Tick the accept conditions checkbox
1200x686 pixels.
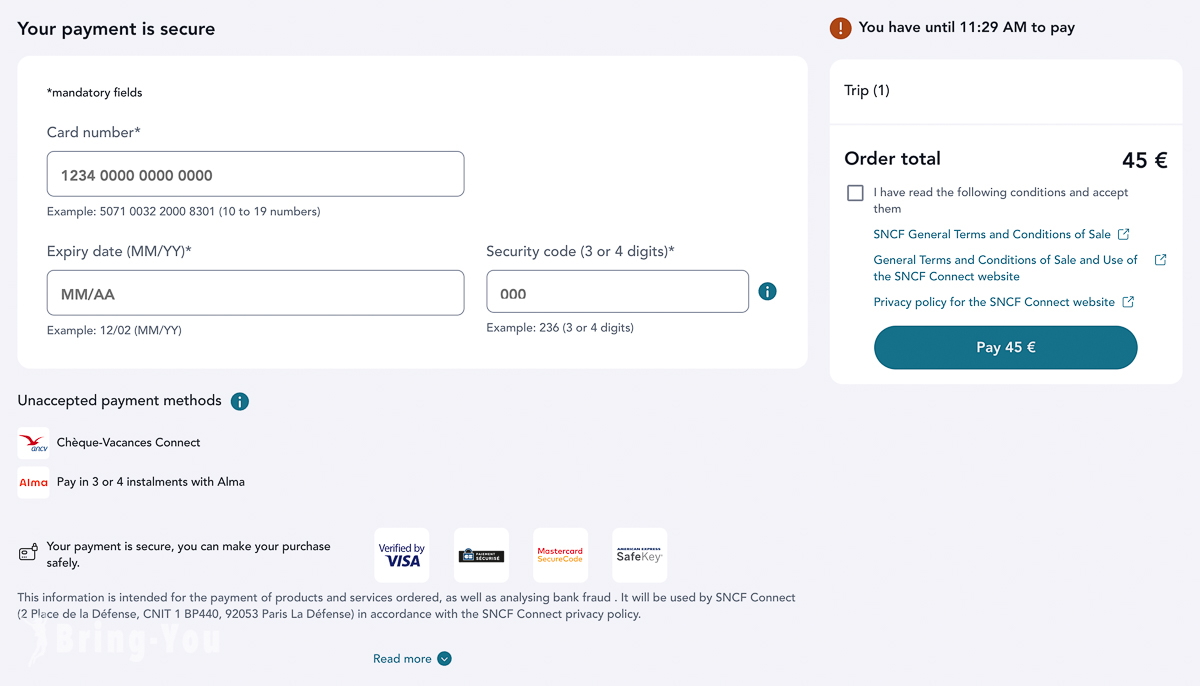click(855, 193)
